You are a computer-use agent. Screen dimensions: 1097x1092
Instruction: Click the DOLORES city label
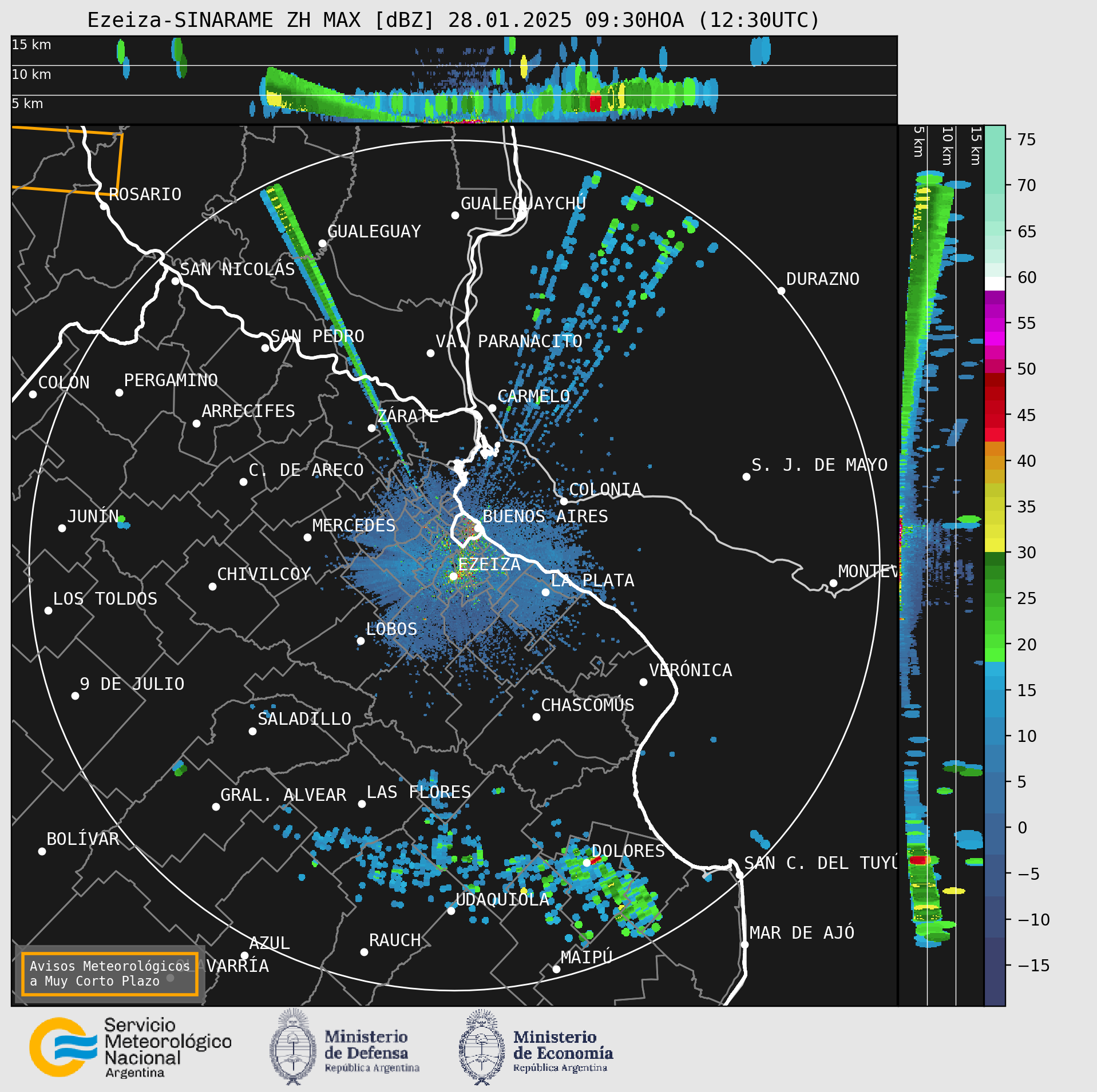coord(628,851)
